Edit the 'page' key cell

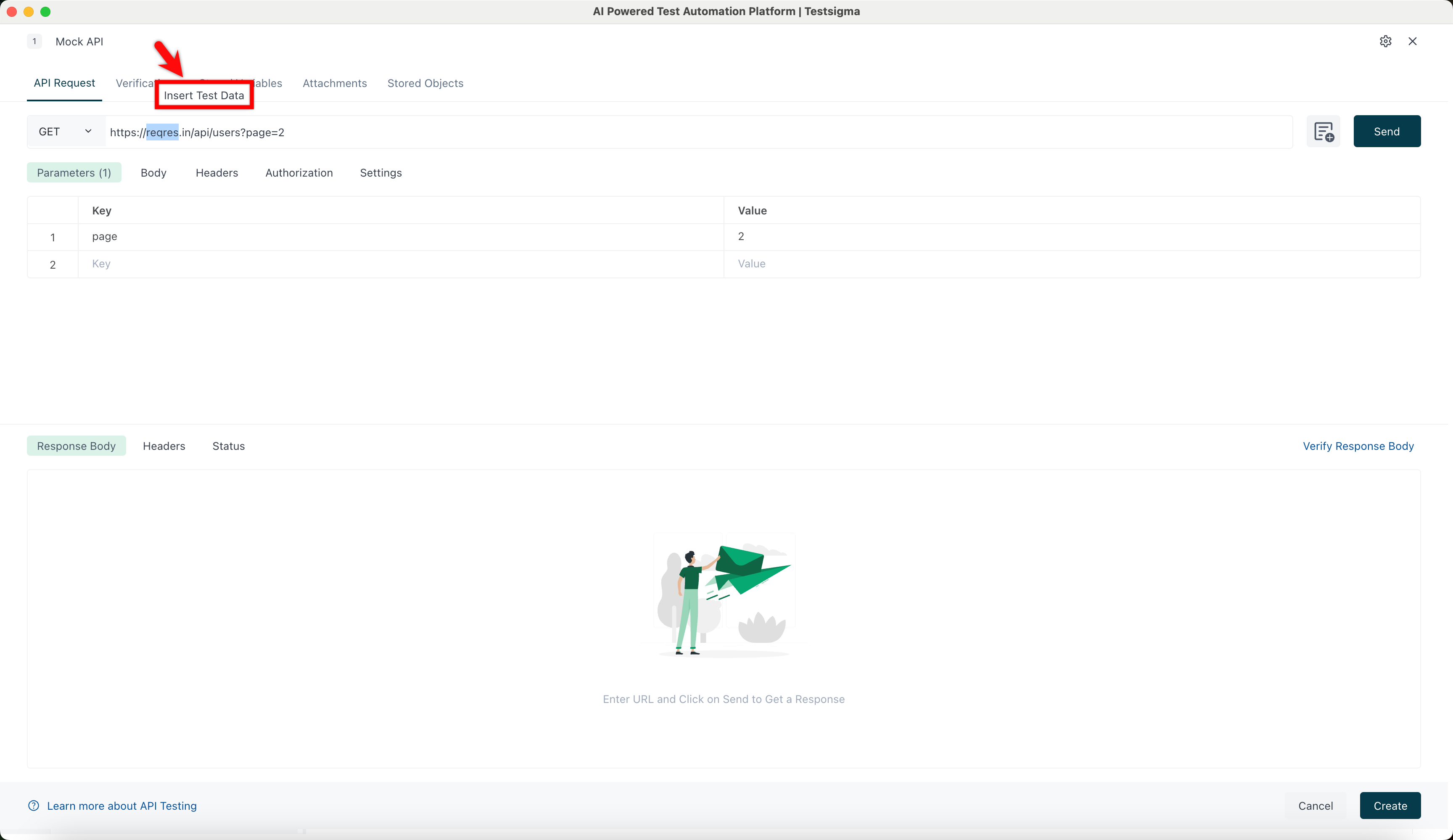point(402,236)
